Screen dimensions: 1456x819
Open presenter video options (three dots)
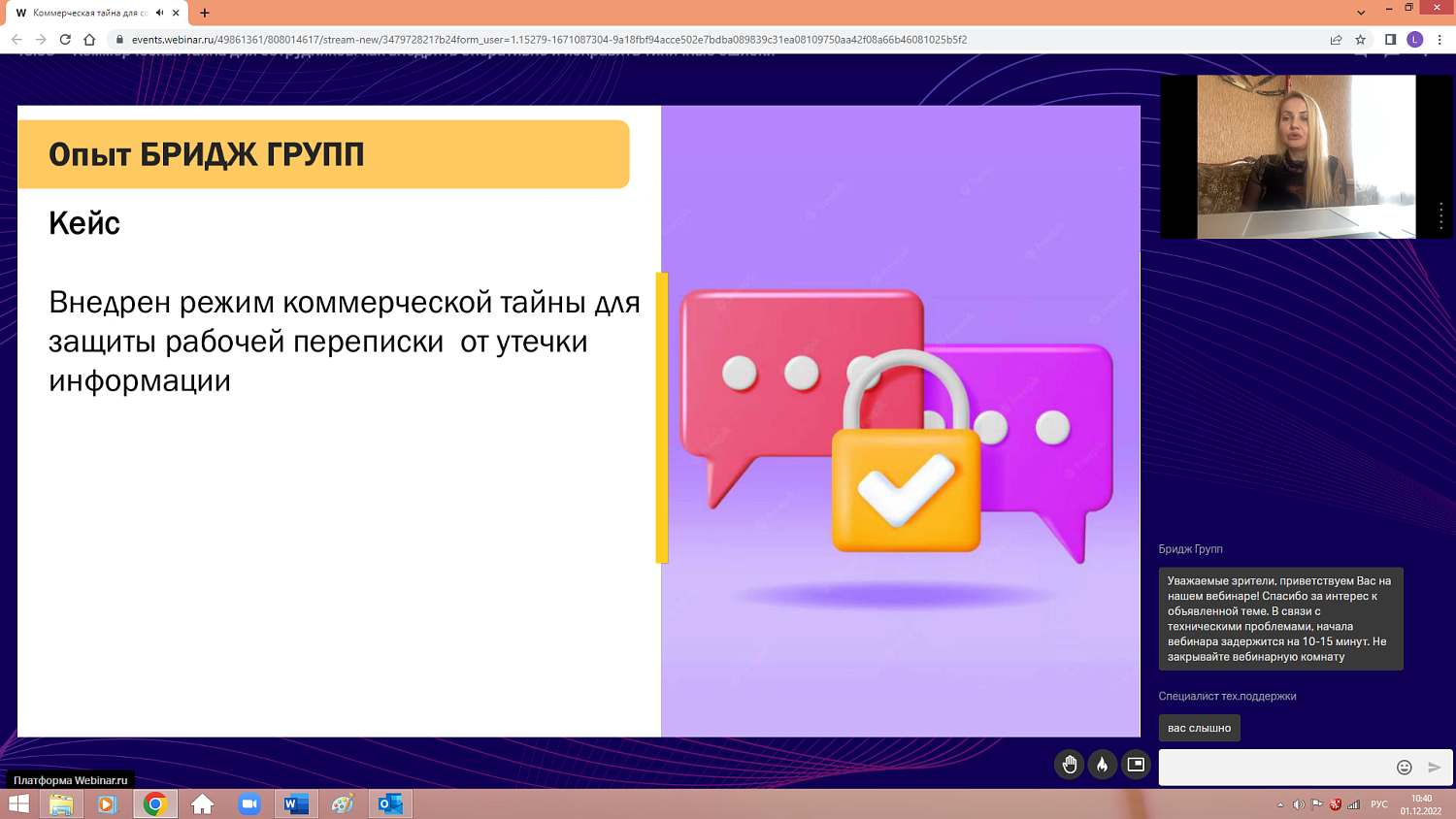coord(1440,215)
